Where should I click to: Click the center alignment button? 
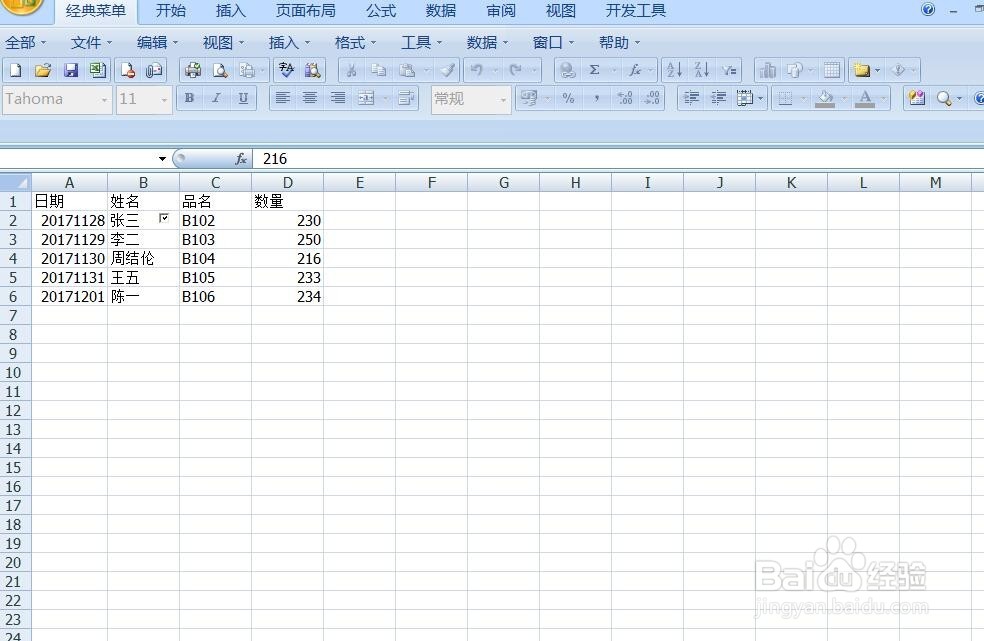coord(308,99)
